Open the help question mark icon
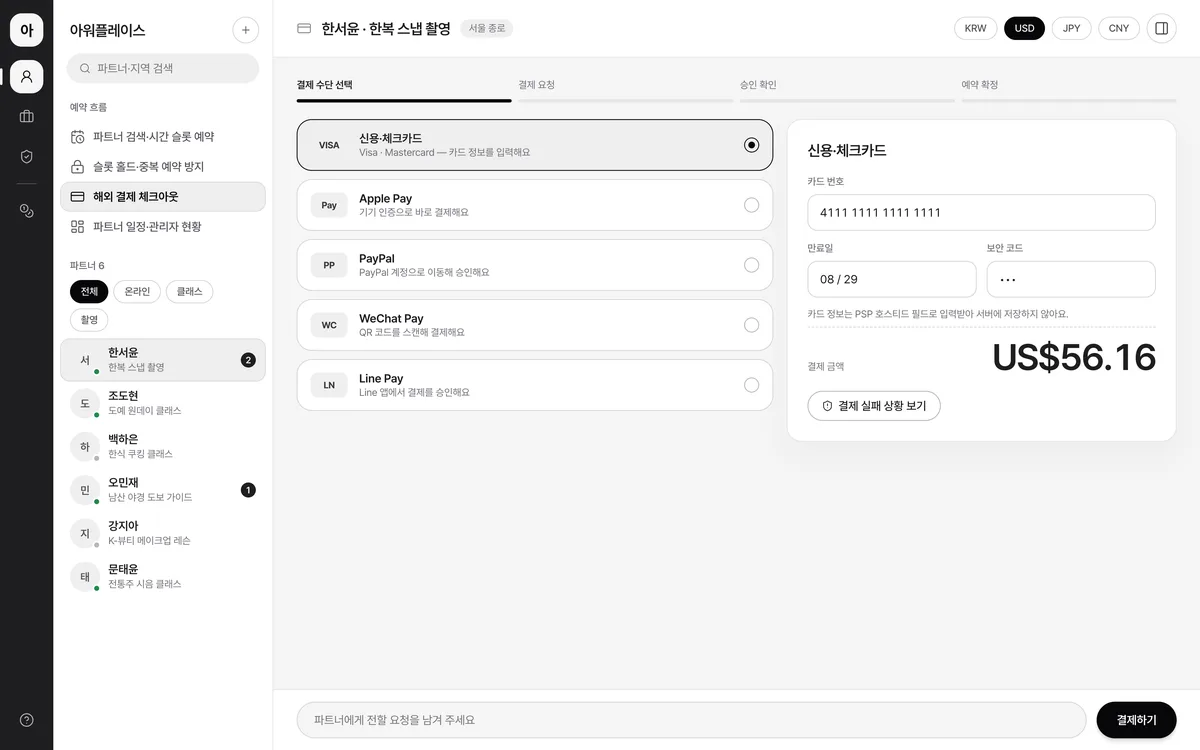Image resolution: width=1200 pixels, height=750 pixels. coord(26,720)
